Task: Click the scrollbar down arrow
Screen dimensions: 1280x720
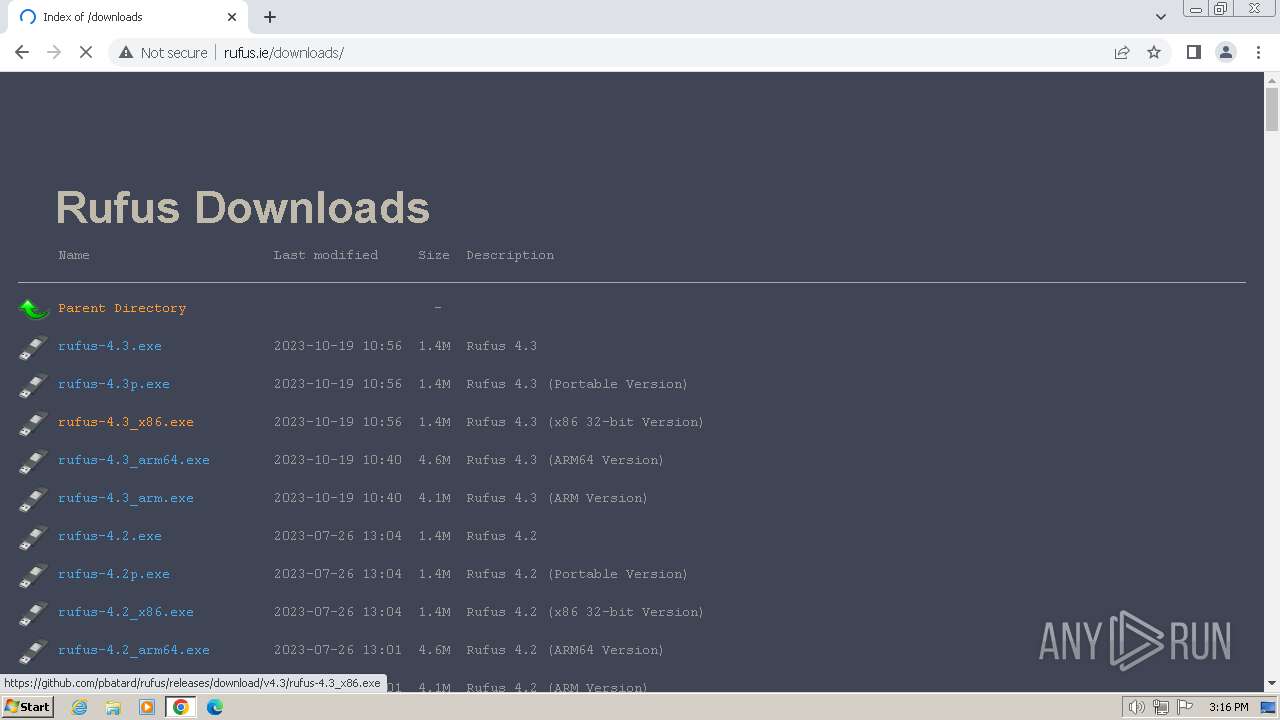Action: [x=1272, y=683]
